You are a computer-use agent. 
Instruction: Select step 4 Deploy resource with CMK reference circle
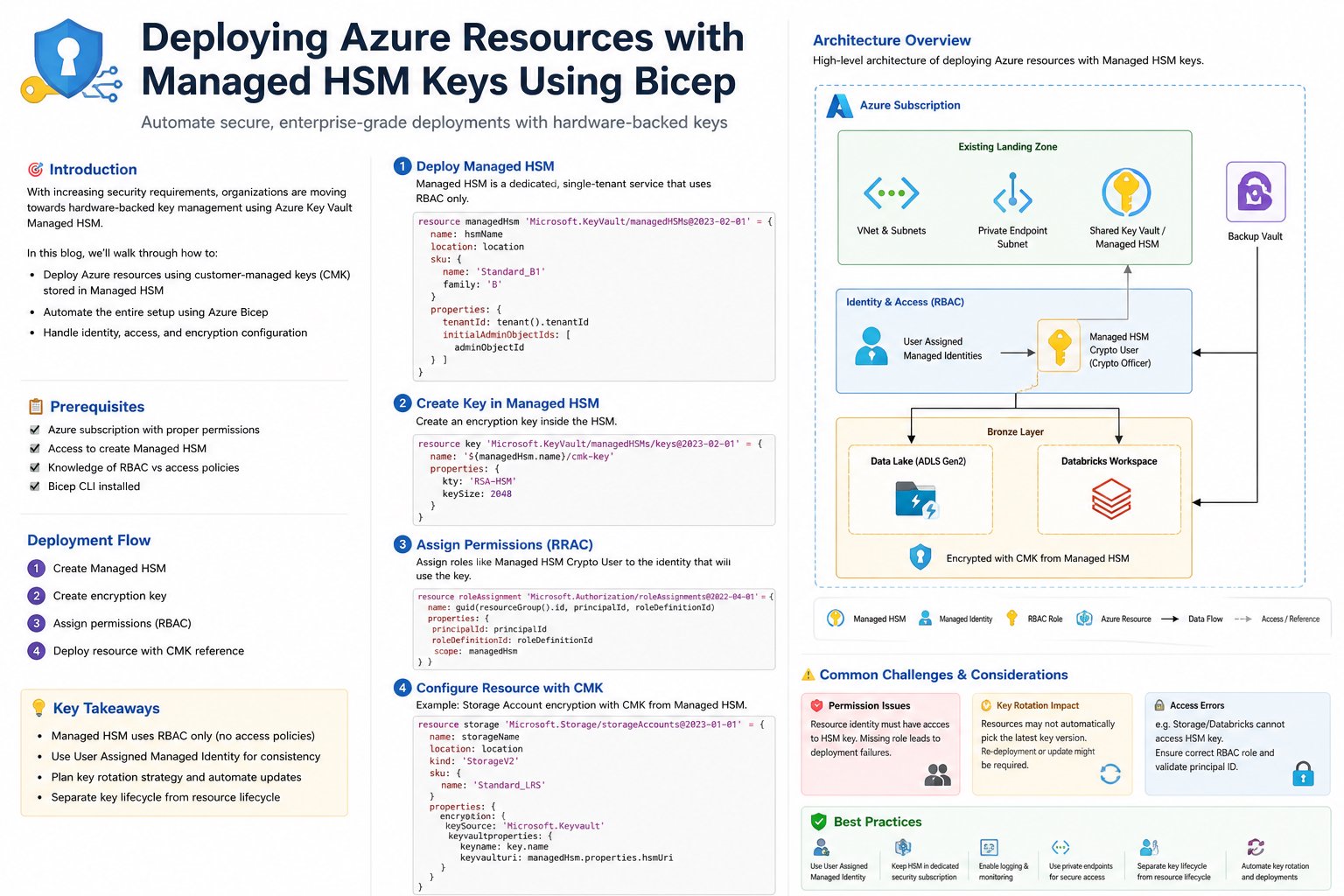(36, 651)
